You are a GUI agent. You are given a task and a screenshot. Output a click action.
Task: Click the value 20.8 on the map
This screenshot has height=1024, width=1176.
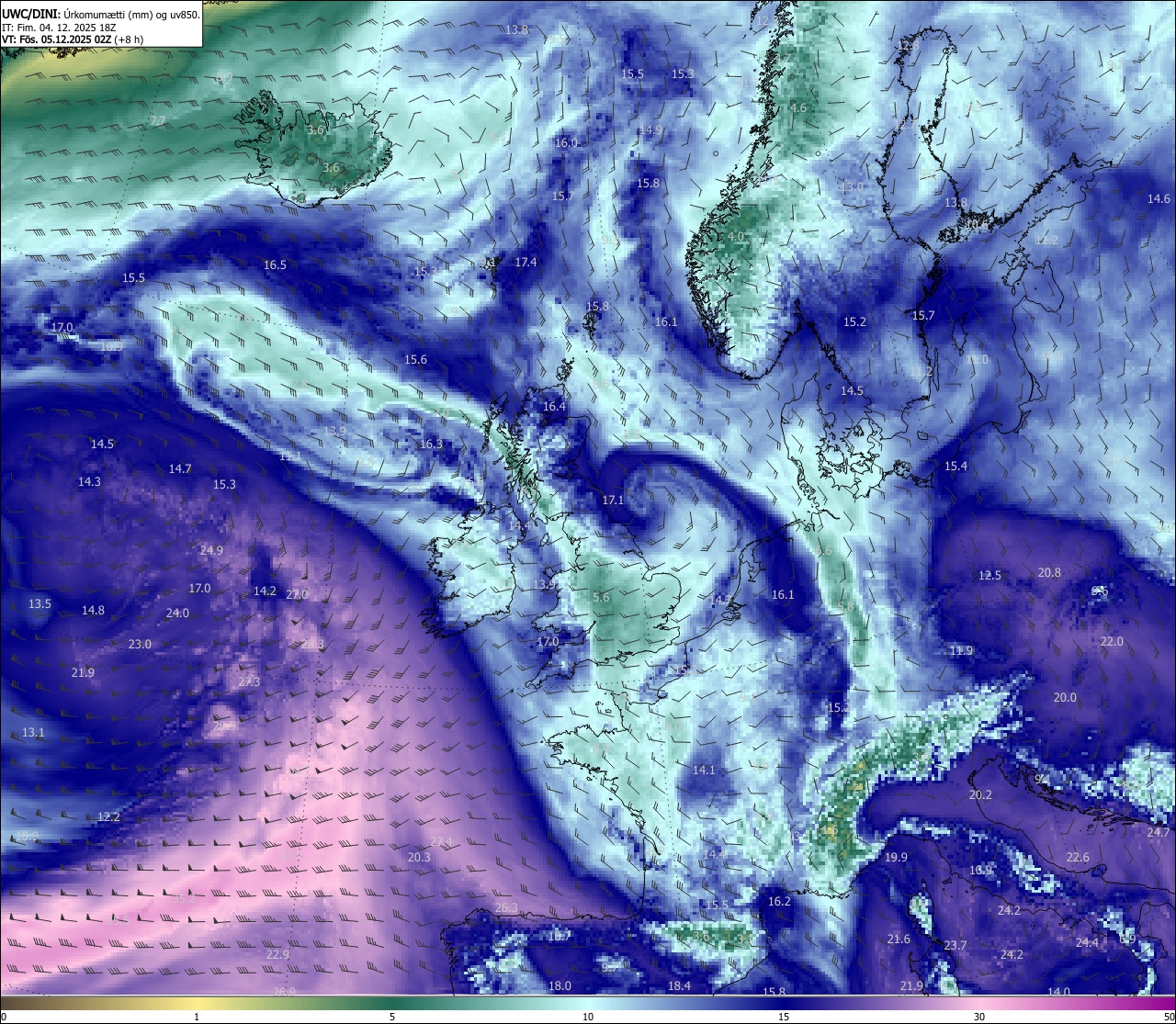click(x=1049, y=572)
